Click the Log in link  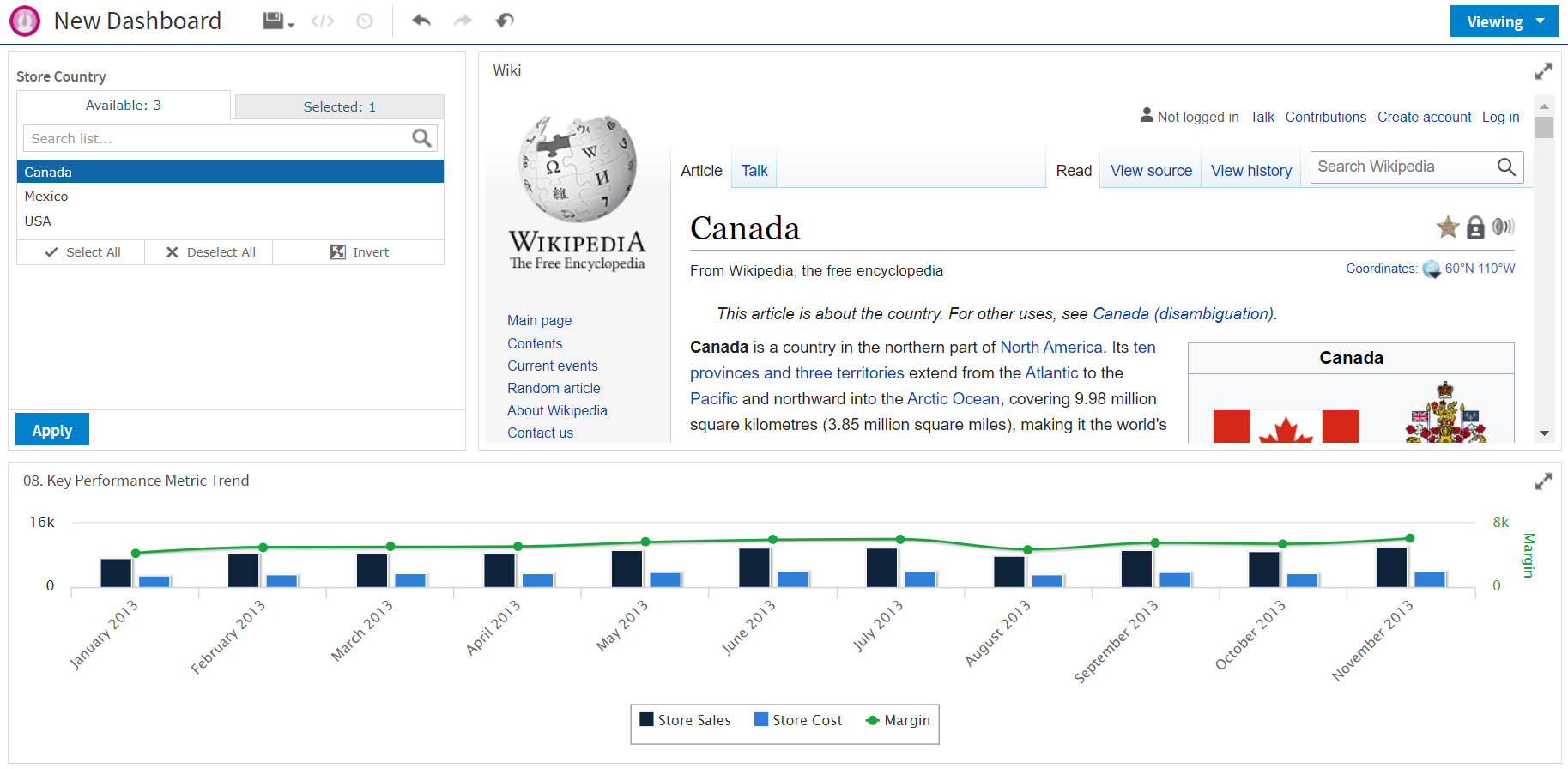(1500, 117)
